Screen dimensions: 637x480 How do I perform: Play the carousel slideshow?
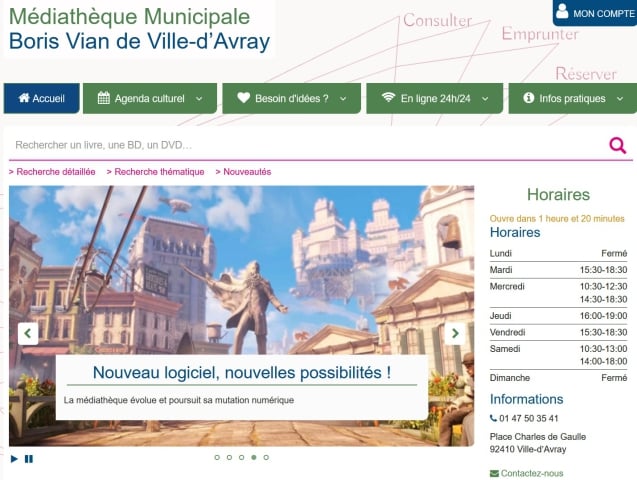[14, 459]
